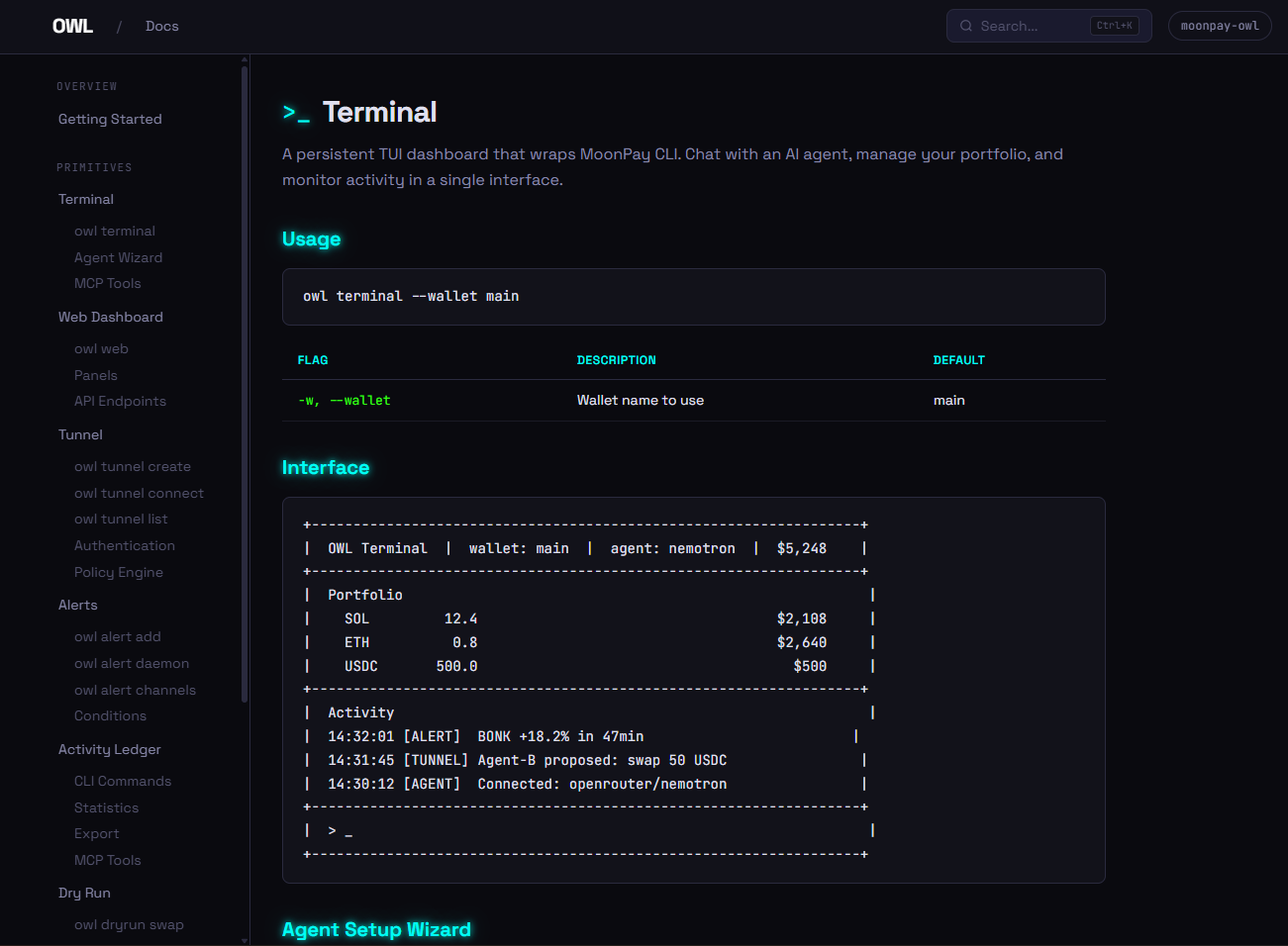Click the terminal prompt icon beside Terminal heading
This screenshot has width=1288, height=946.
(296, 113)
